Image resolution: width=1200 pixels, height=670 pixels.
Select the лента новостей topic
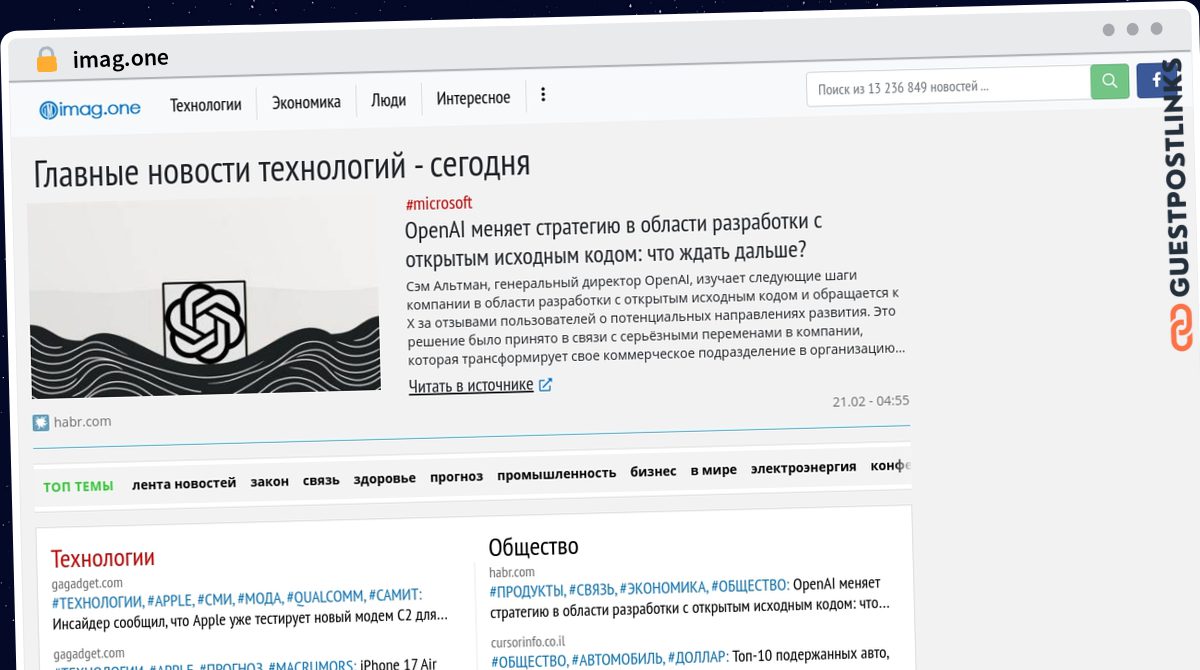[x=184, y=483]
